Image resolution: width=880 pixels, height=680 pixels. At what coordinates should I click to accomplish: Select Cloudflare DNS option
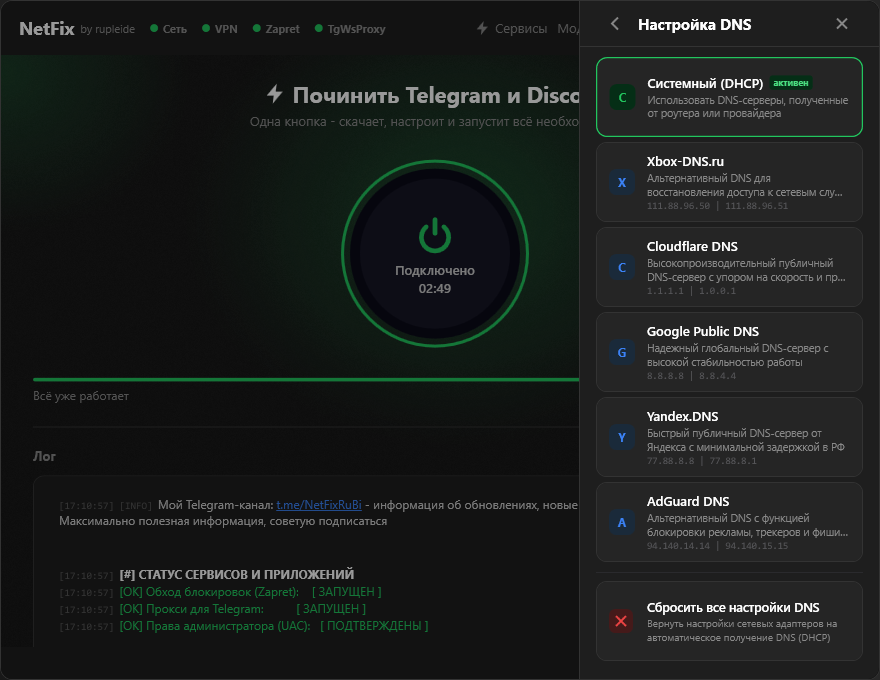[729, 267]
